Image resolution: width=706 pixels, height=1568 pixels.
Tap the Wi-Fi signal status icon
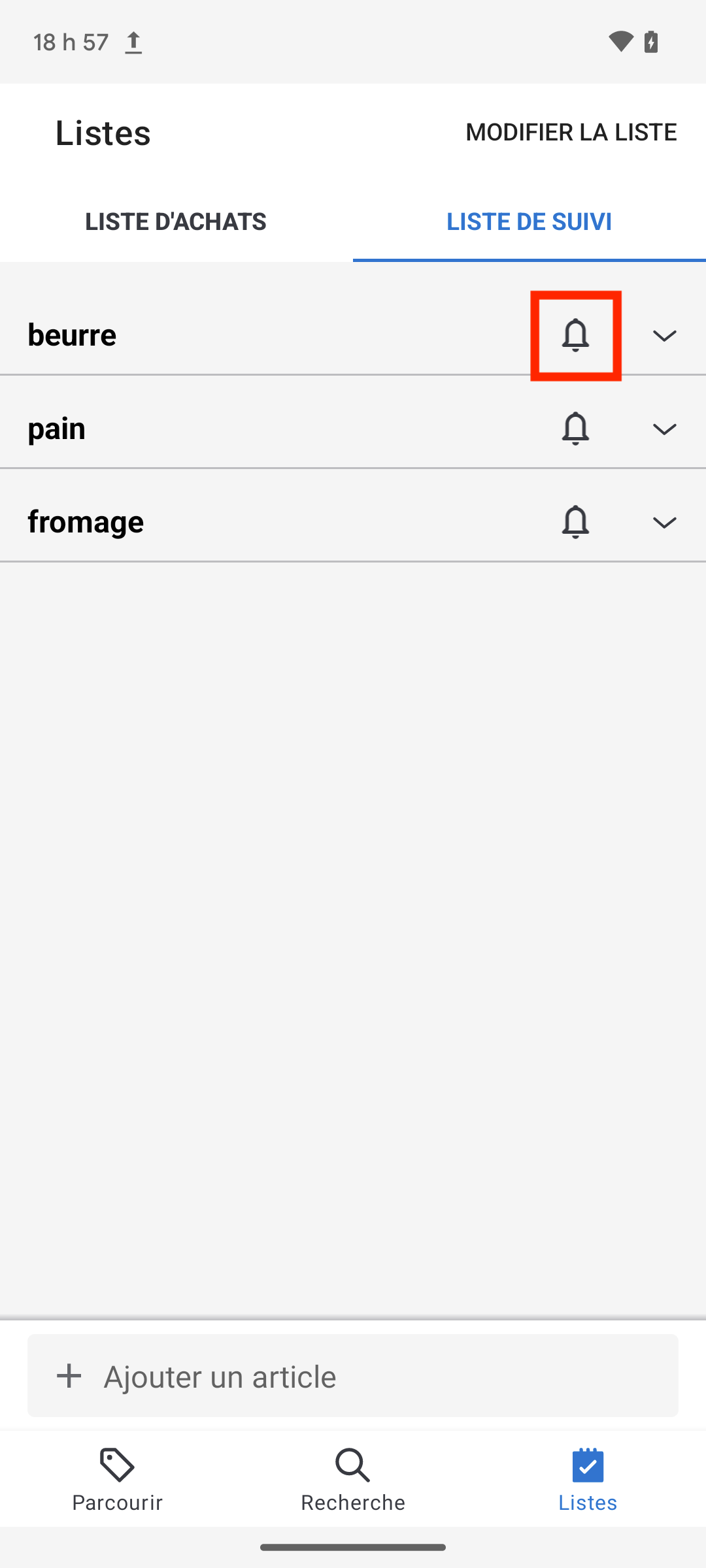(x=620, y=42)
